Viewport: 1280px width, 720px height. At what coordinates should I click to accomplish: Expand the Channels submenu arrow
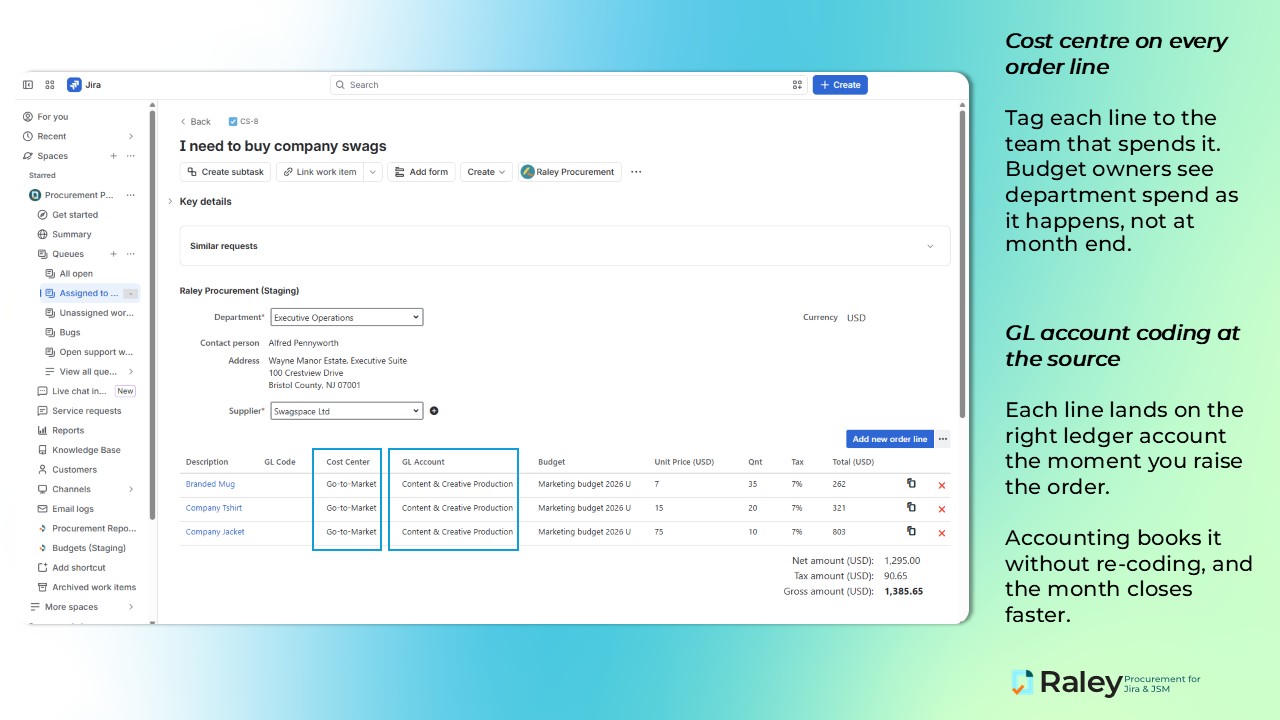130,489
